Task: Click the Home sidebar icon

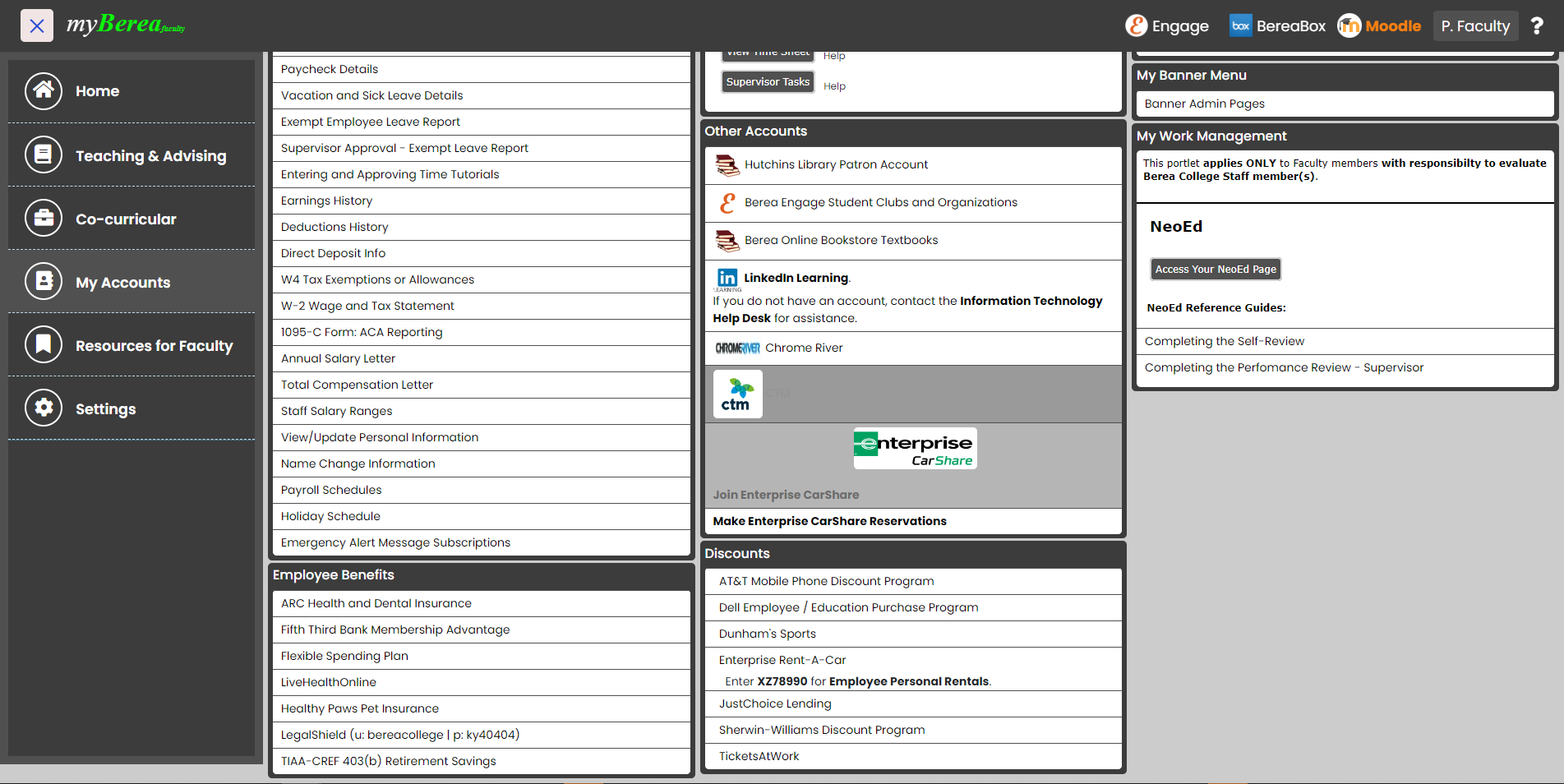Action: pyautogui.click(x=44, y=91)
